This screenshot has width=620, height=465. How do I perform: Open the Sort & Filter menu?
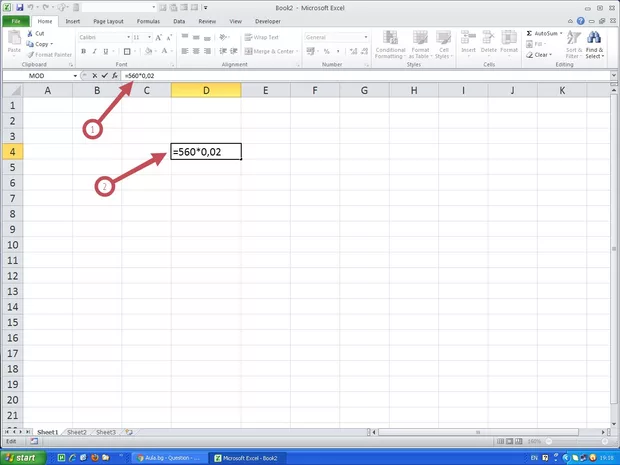(574, 45)
